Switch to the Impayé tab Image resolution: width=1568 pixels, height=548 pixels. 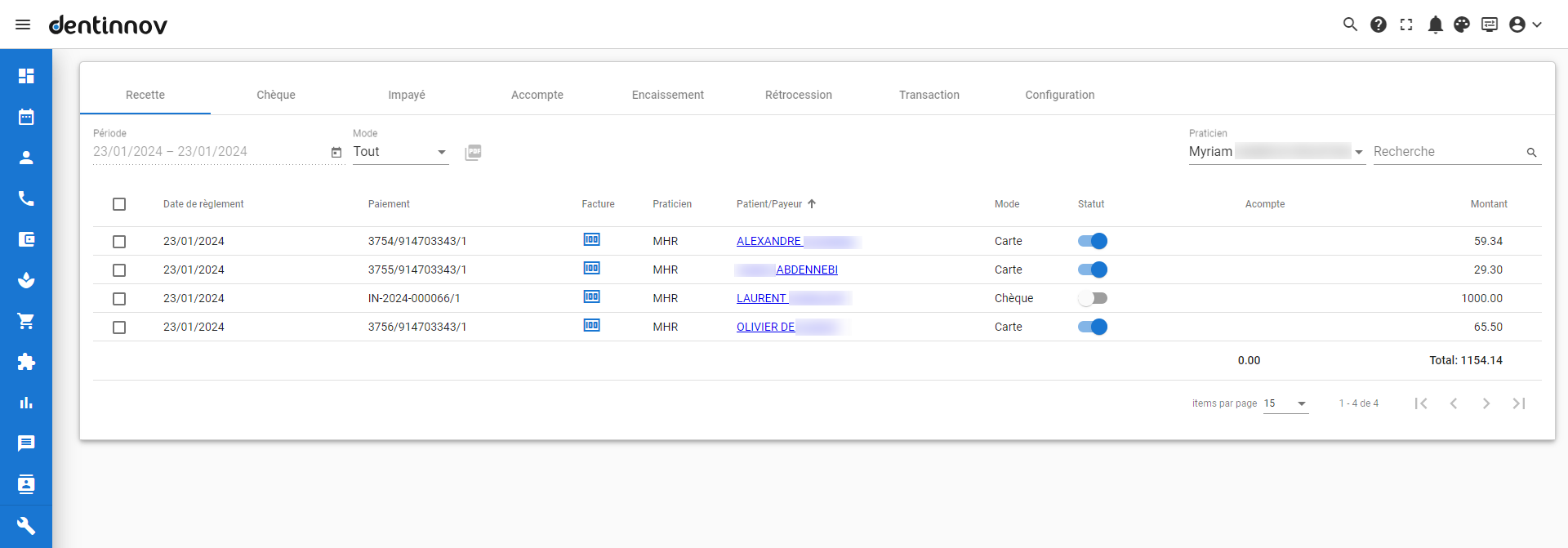tap(407, 95)
